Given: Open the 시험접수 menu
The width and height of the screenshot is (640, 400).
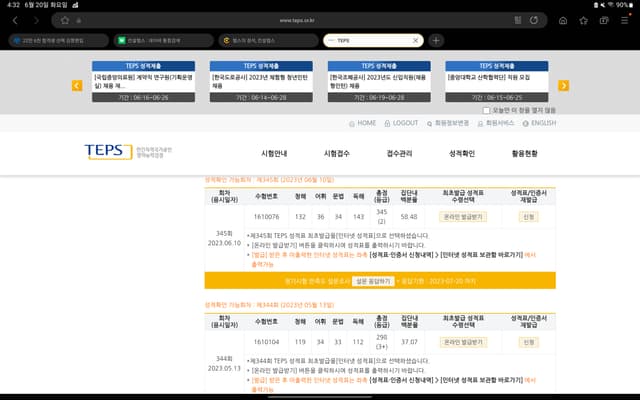Looking at the screenshot, I should click(x=337, y=153).
